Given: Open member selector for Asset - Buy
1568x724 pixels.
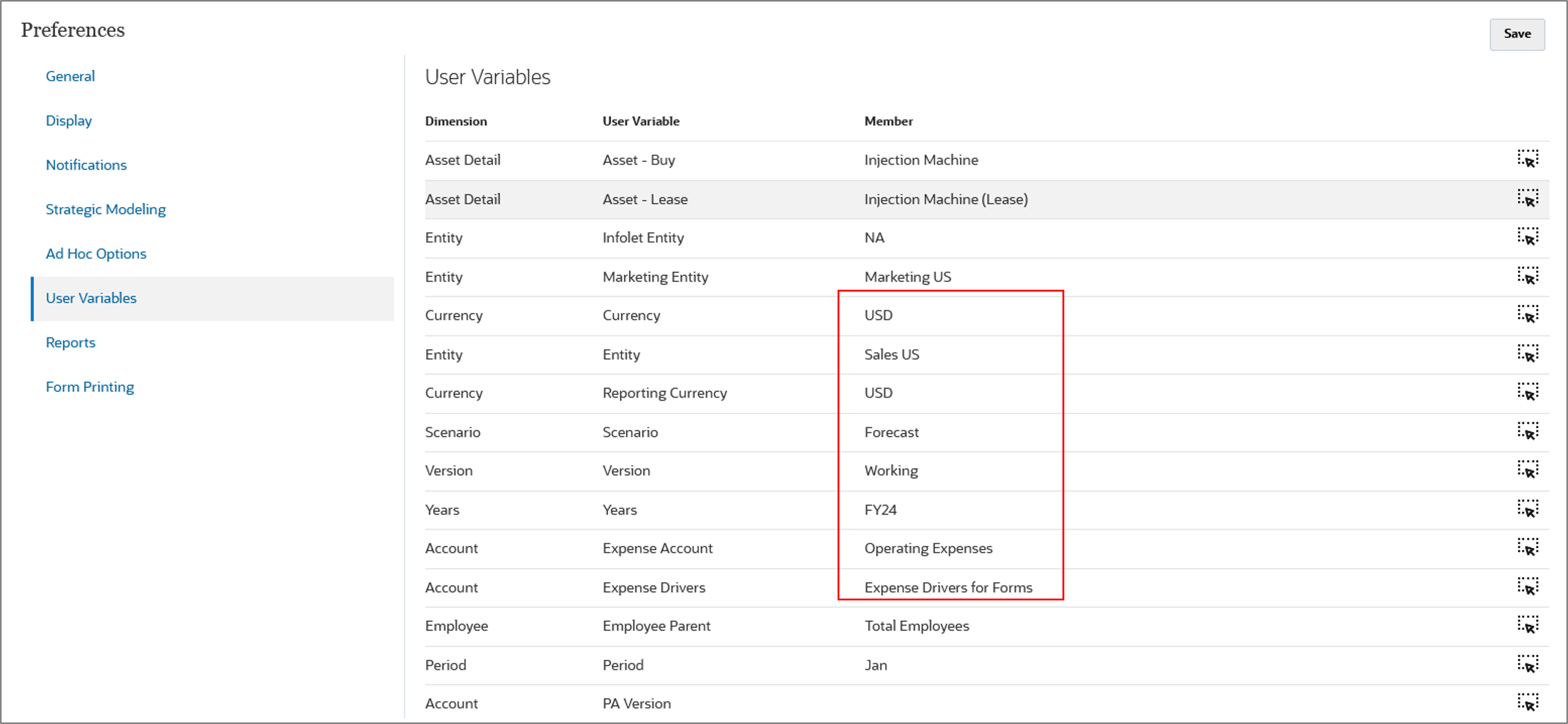Looking at the screenshot, I should [1527, 160].
